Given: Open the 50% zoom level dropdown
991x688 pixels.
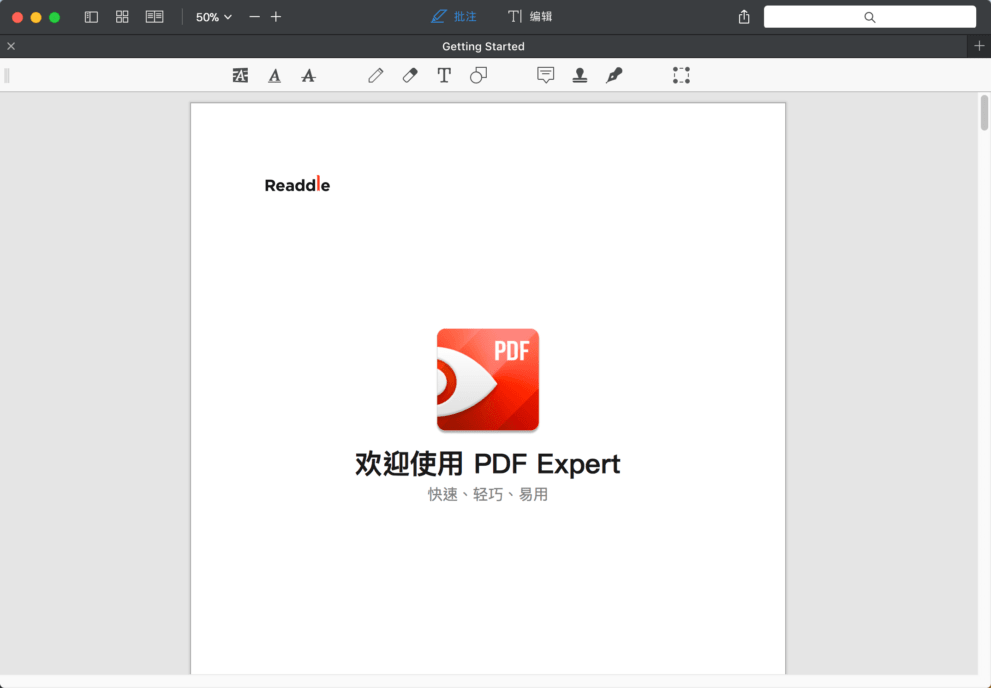Looking at the screenshot, I should (x=213, y=17).
